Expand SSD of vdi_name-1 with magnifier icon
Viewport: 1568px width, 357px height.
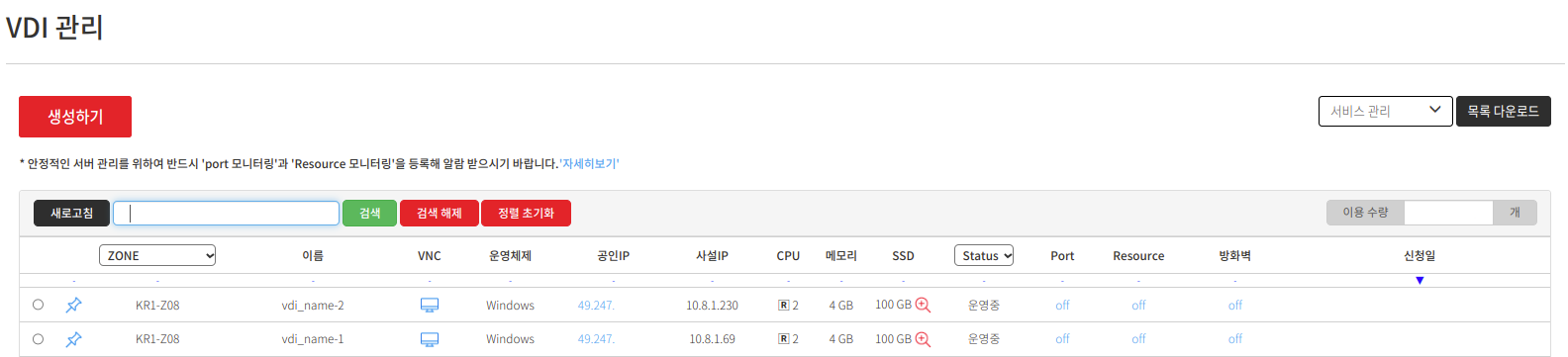click(x=923, y=339)
